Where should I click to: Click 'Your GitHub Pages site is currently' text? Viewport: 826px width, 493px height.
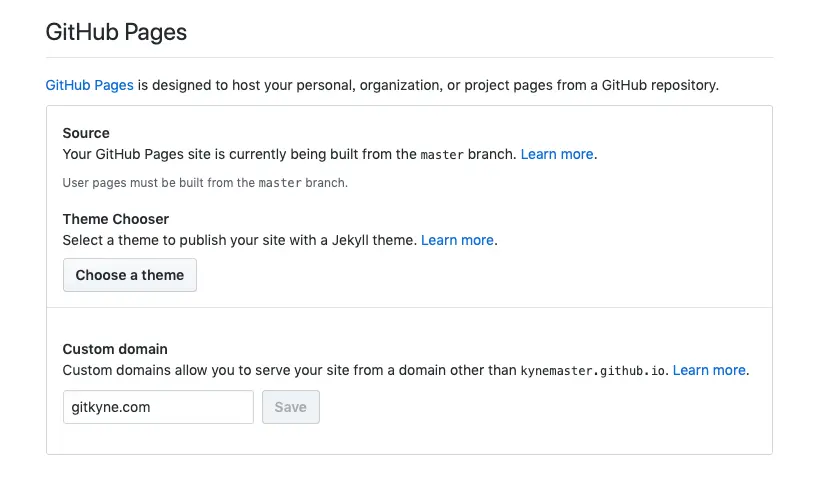point(240,154)
